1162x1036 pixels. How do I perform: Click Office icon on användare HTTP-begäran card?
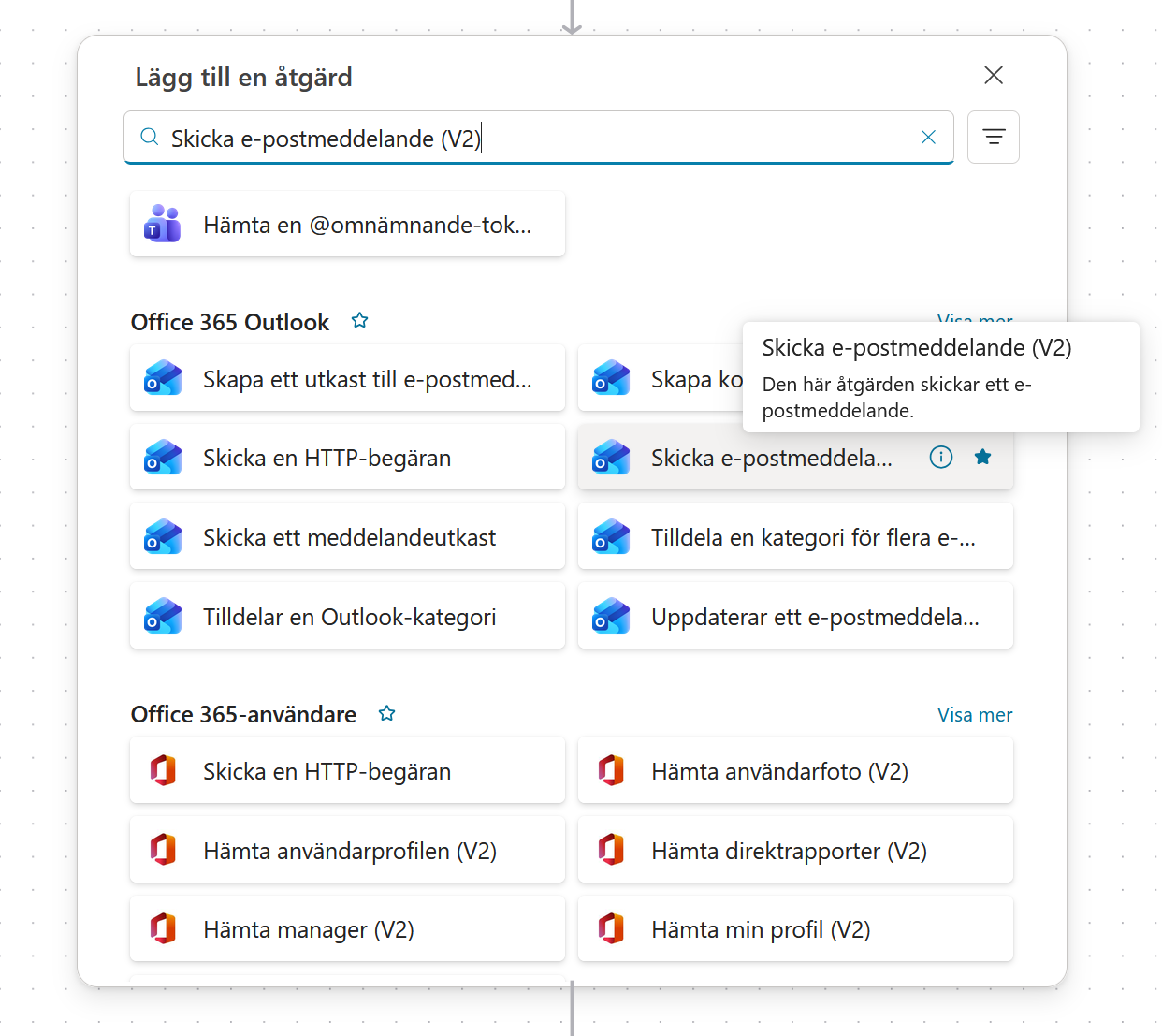[163, 771]
